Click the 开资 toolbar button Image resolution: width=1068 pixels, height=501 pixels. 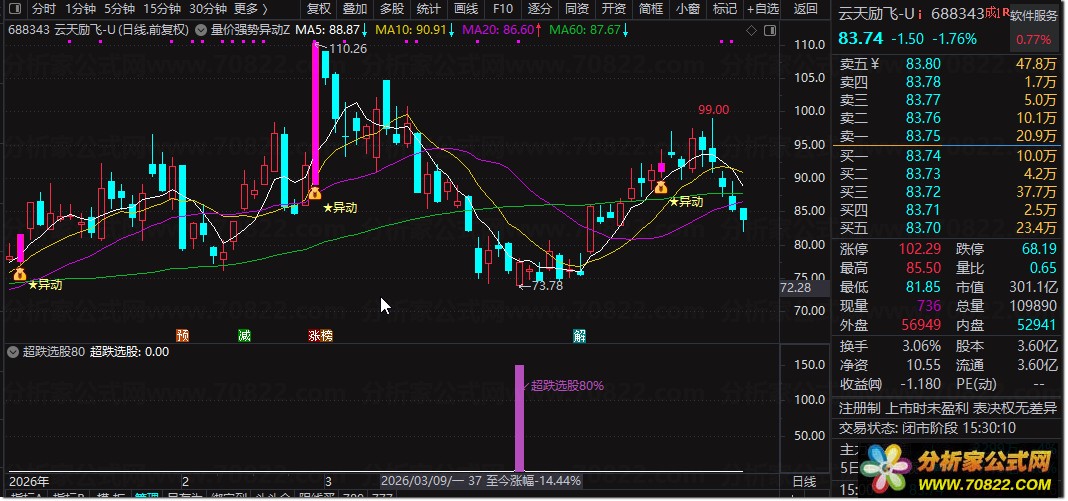614,9
